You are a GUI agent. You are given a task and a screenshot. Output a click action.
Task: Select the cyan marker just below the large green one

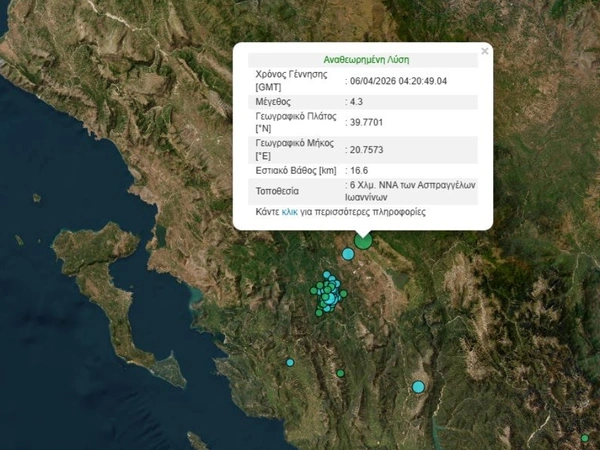(348, 254)
